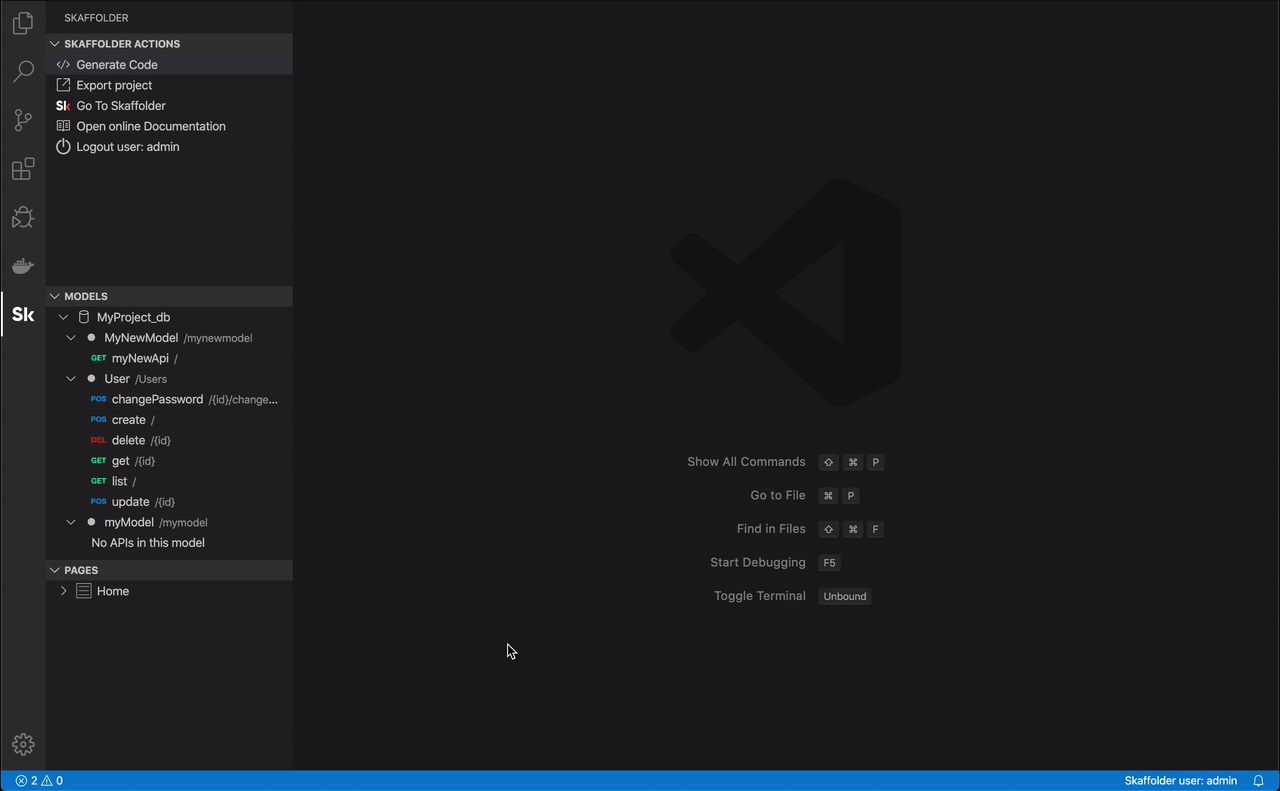Collapse the User model chevron
Image resolution: width=1280 pixels, height=791 pixels.
tap(71, 379)
